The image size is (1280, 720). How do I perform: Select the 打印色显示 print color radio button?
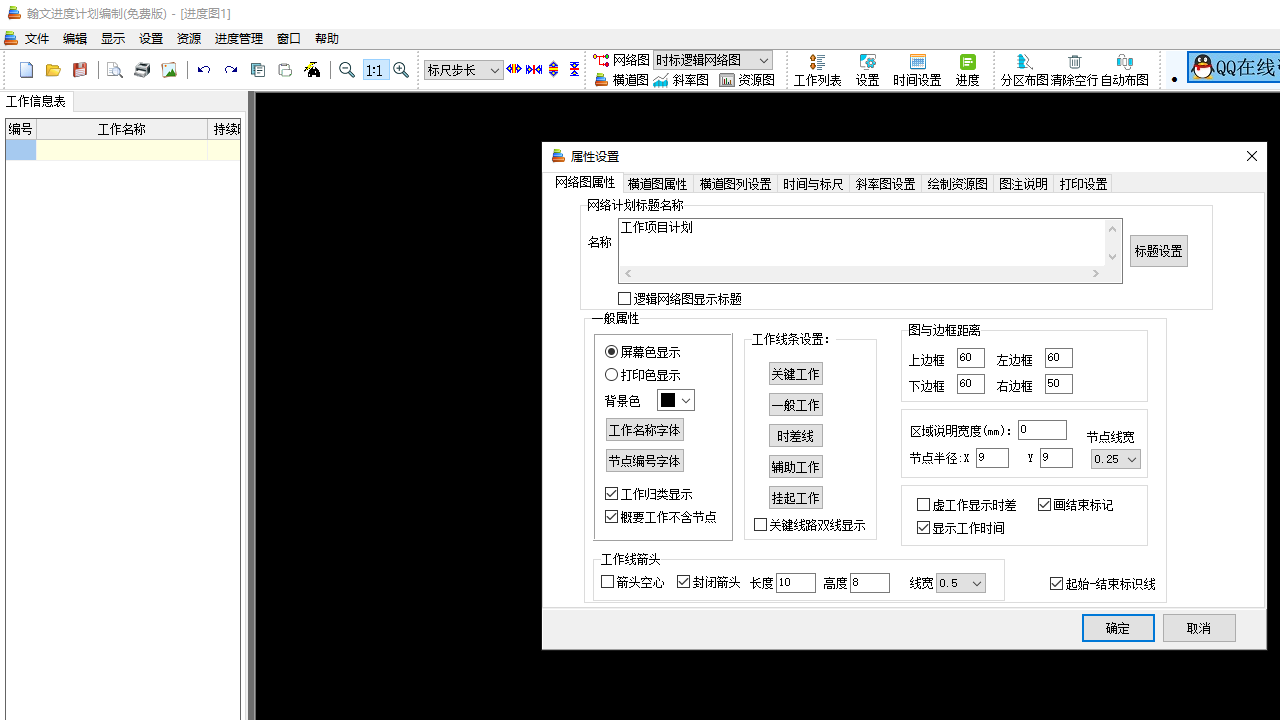click(611, 374)
